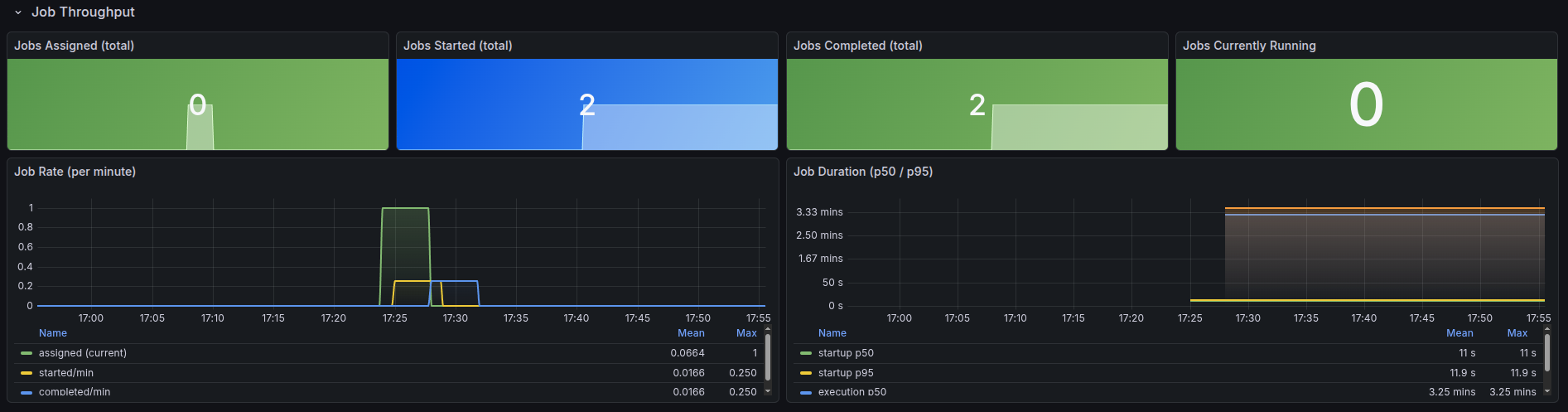Screen dimensions: 1568x412
Task: Sort Job Duration legend by Max
Action: point(1517,333)
